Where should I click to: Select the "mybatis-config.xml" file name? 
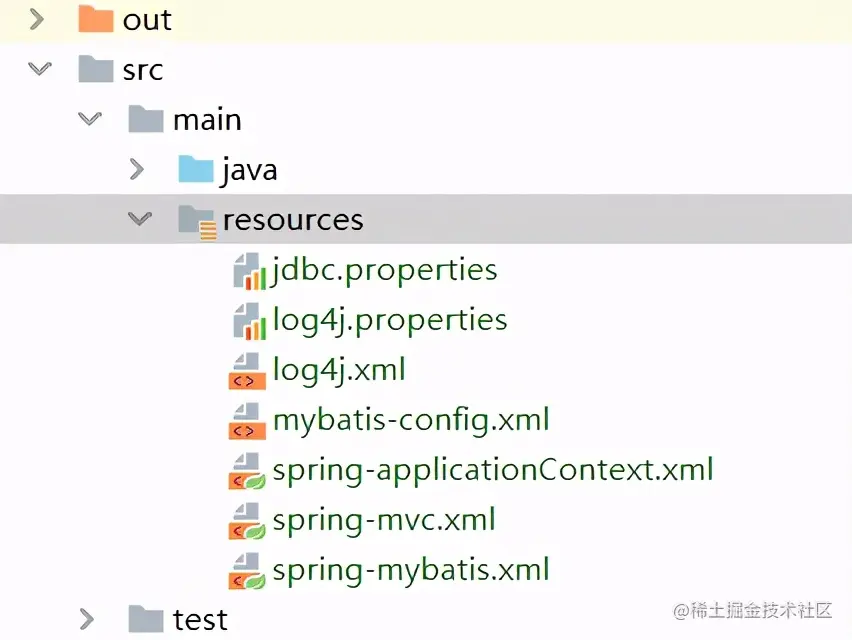411,421
